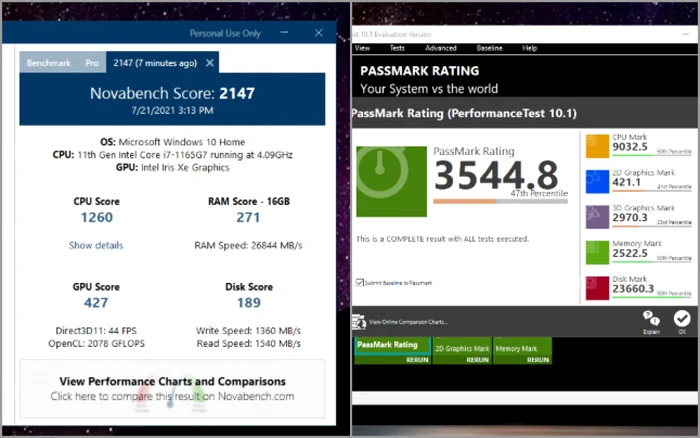Click the 47th Percentile label
The width and height of the screenshot is (700, 438).
(x=539, y=193)
